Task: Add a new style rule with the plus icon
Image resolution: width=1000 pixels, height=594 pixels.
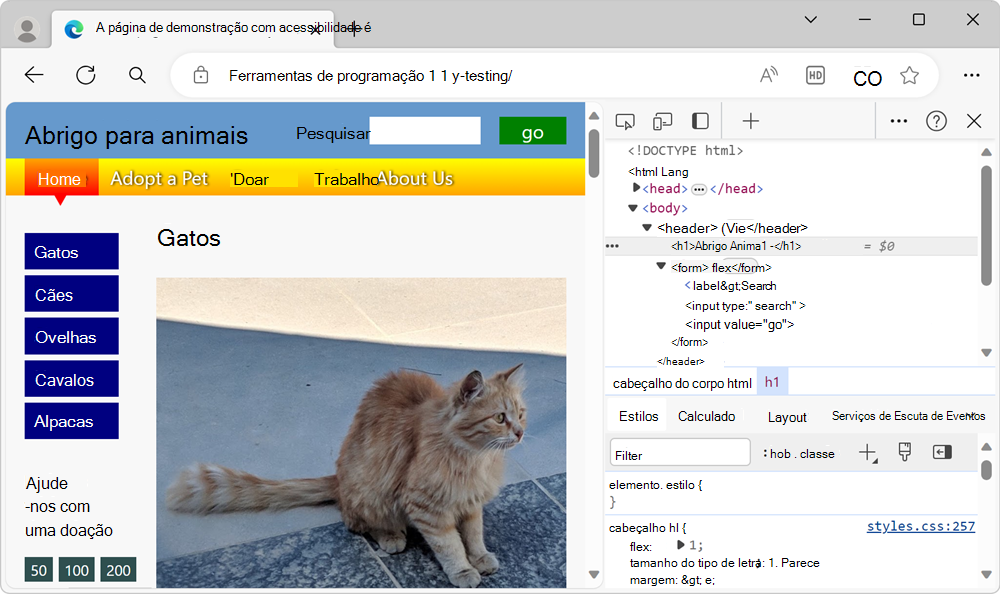Action: [866, 452]
